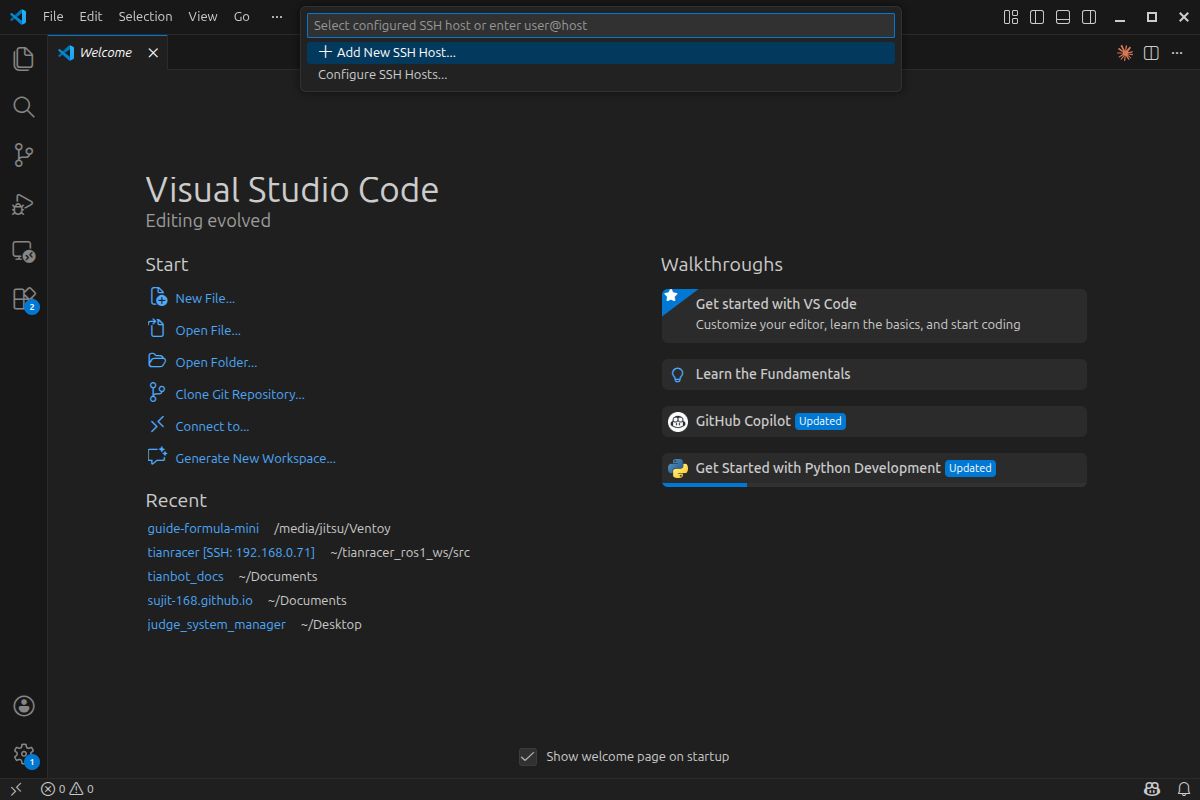Open the Extensions view icon

[24, 299]
